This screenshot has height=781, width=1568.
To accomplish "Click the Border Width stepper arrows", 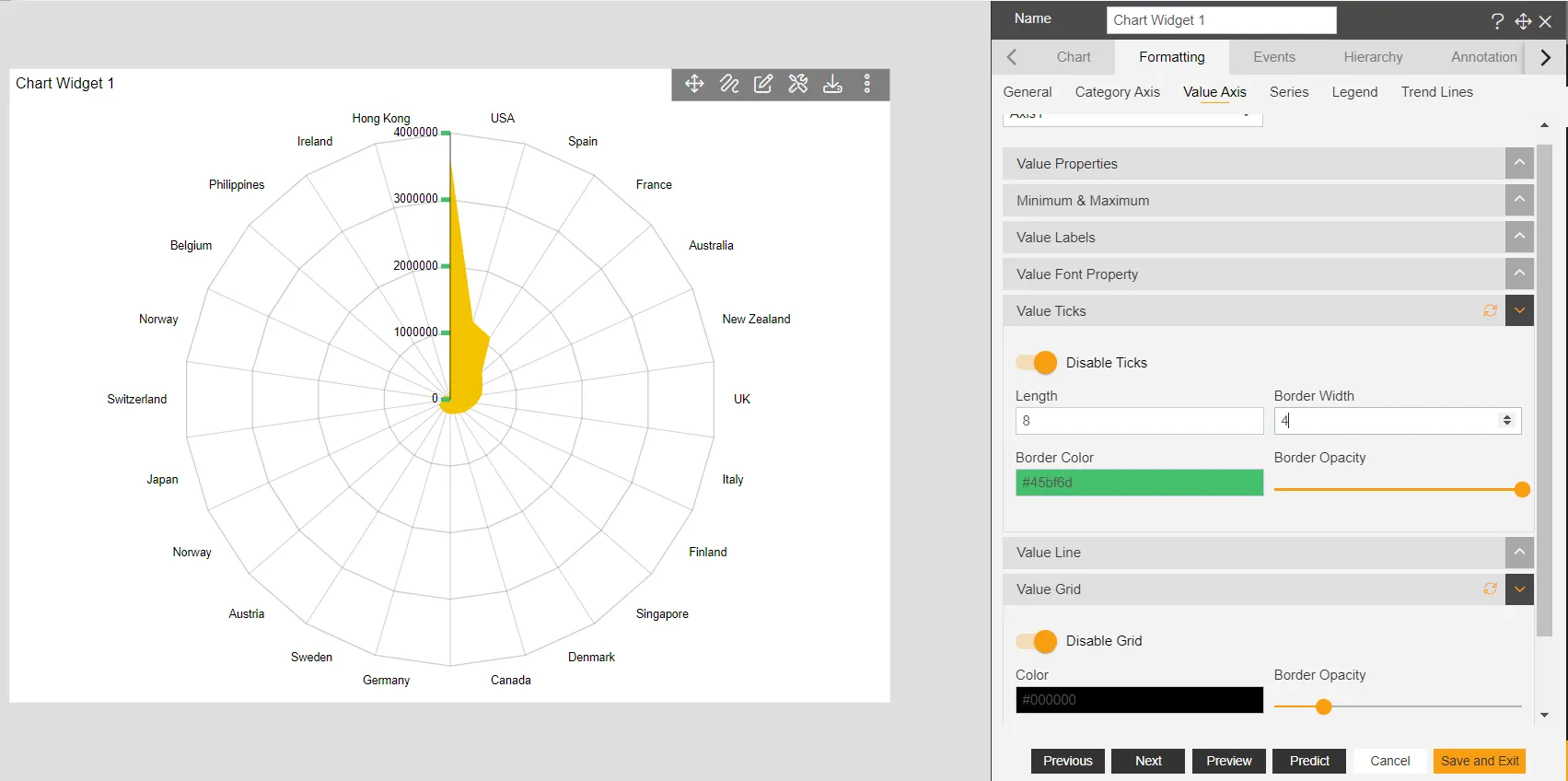I will [x=1507, y=421].
